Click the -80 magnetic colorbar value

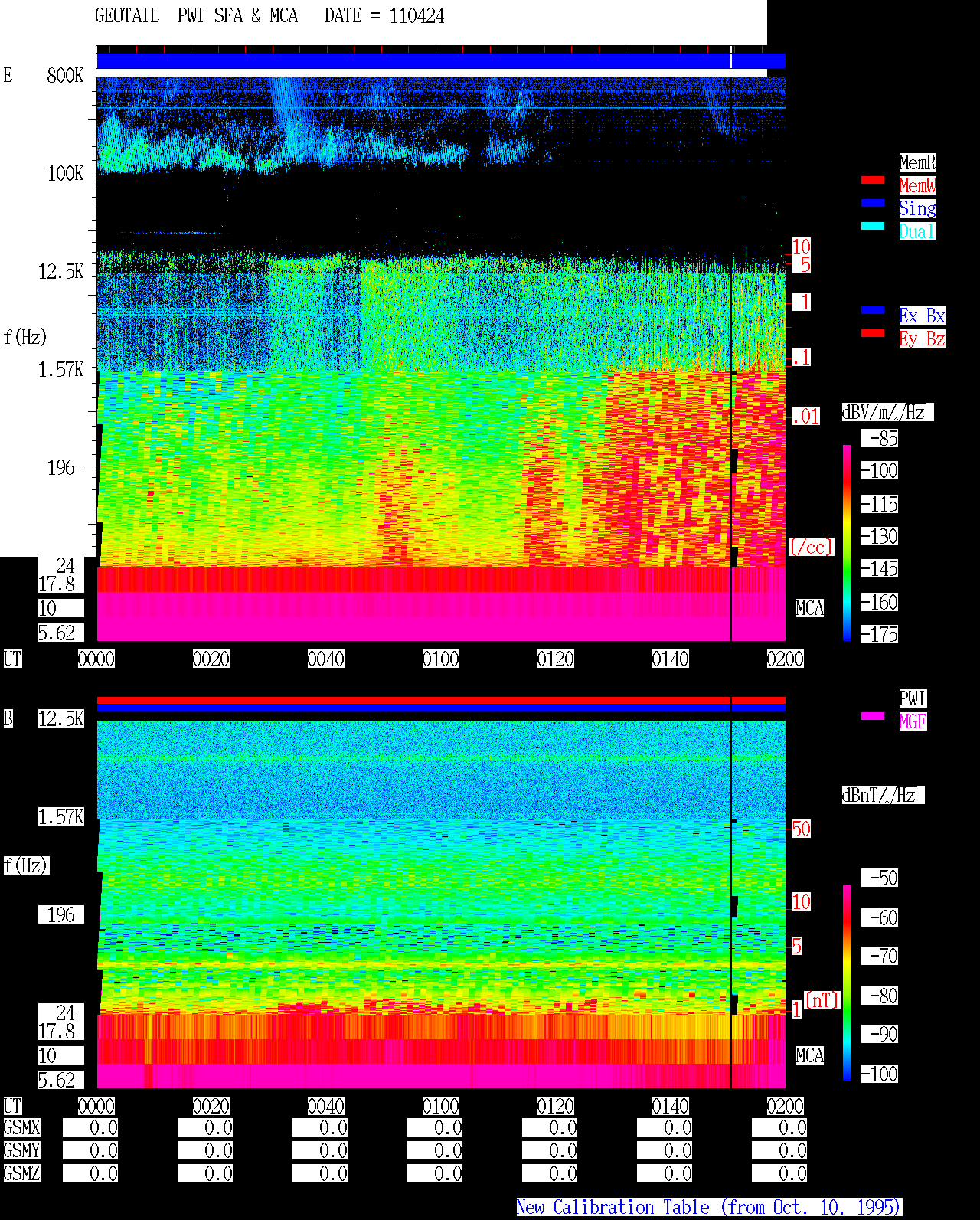click(x=880, y=996)
